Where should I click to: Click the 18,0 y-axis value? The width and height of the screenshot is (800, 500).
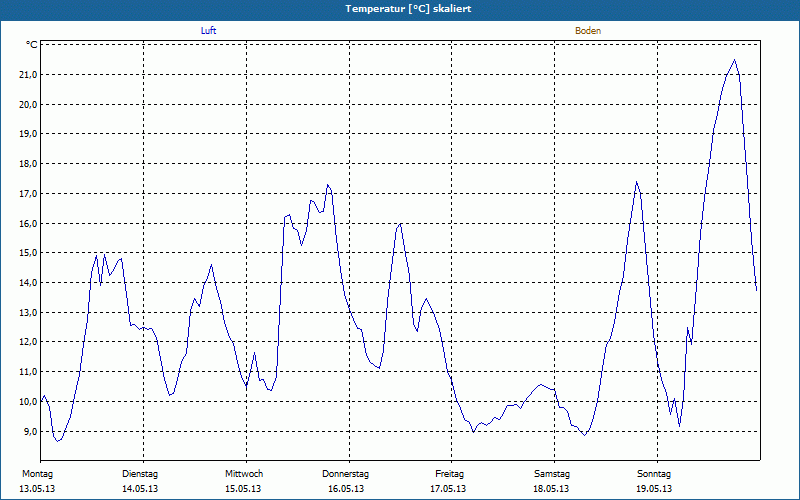point(28,164)
